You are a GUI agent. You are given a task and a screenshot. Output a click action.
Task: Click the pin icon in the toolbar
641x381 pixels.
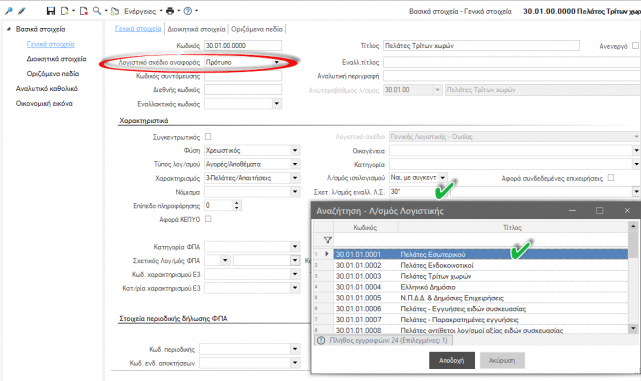[9, 11]
